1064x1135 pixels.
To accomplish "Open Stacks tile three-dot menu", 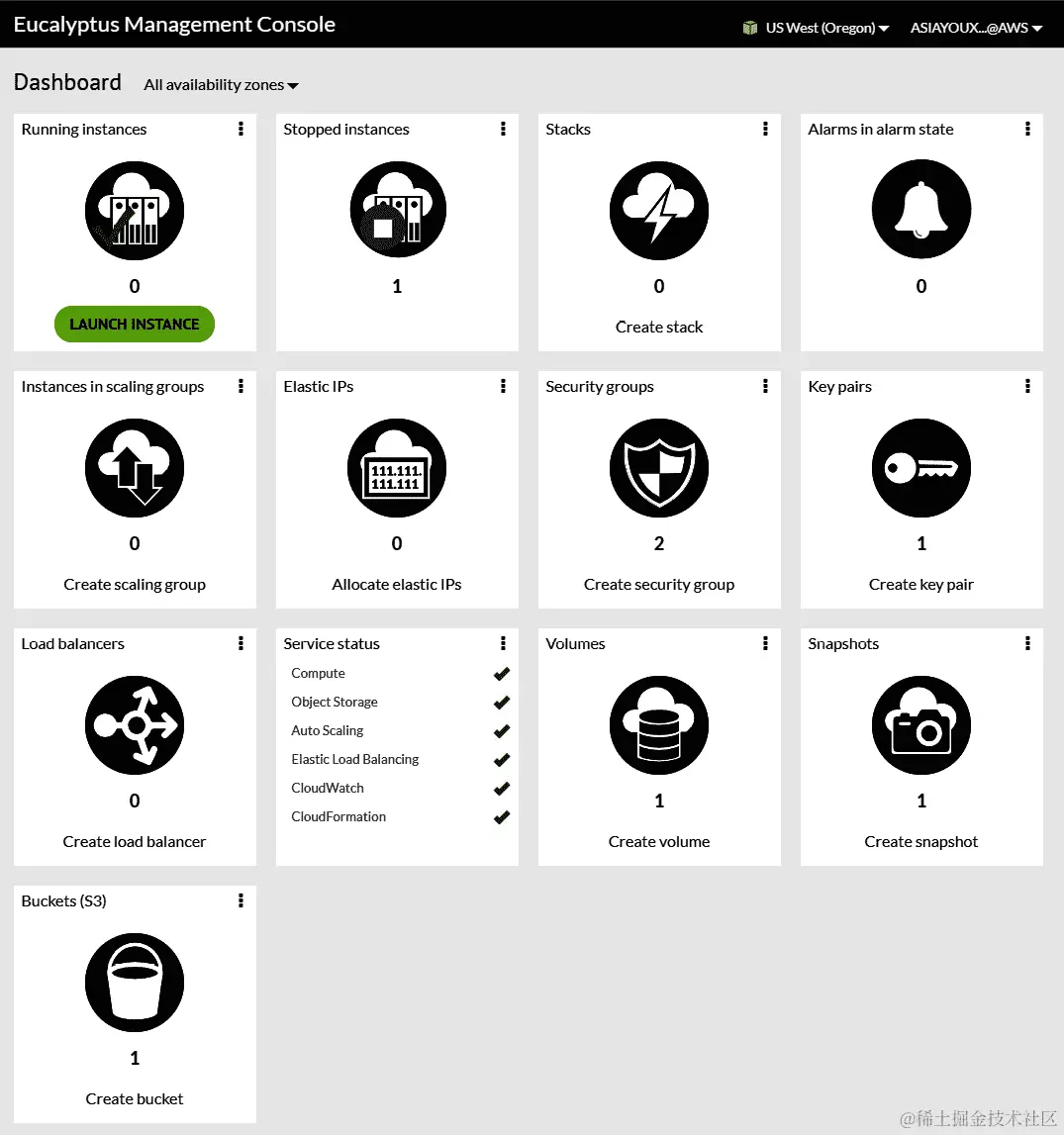I will coord(765,129).
